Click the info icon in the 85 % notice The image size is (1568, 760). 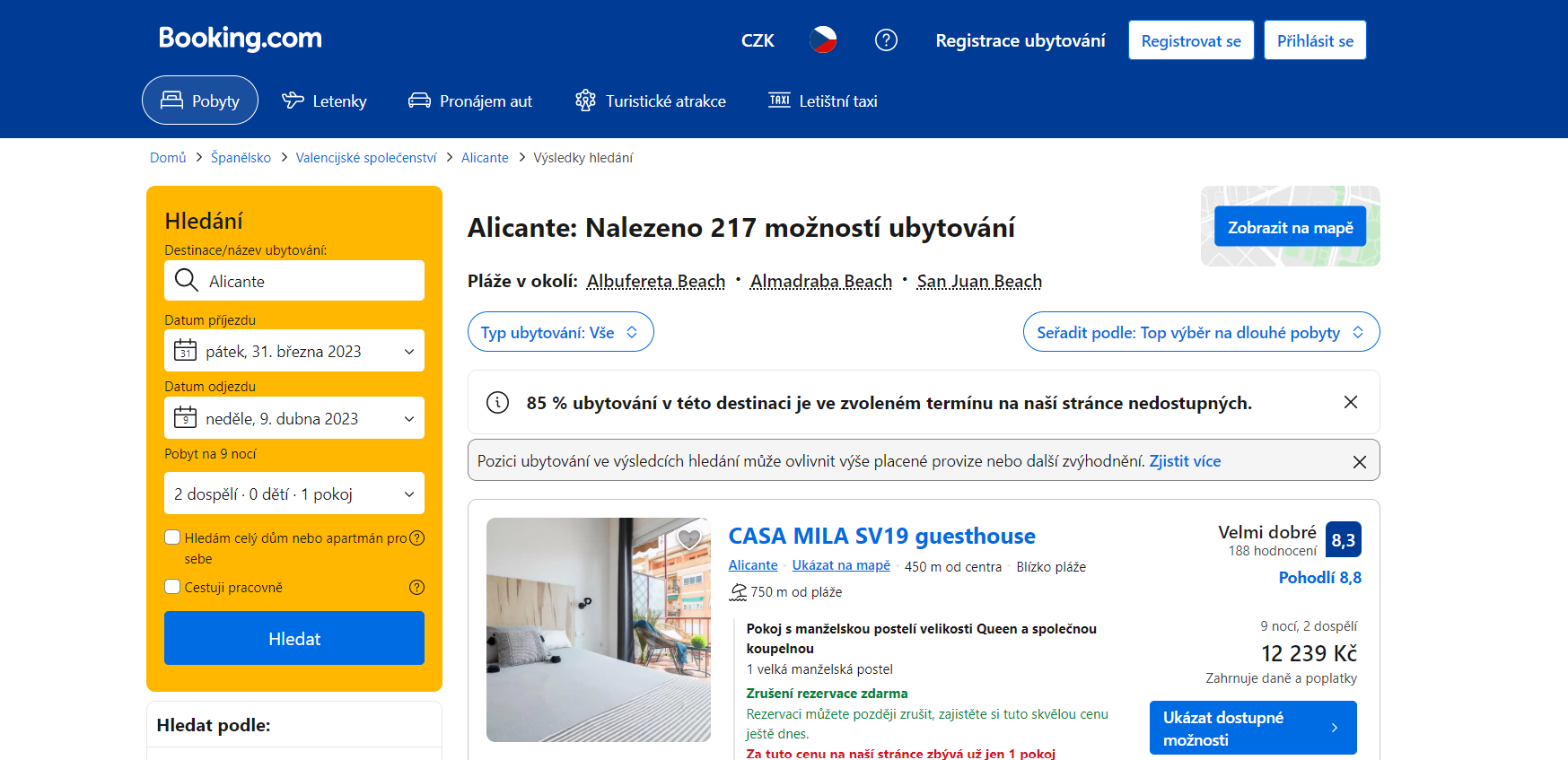[497, 402]
